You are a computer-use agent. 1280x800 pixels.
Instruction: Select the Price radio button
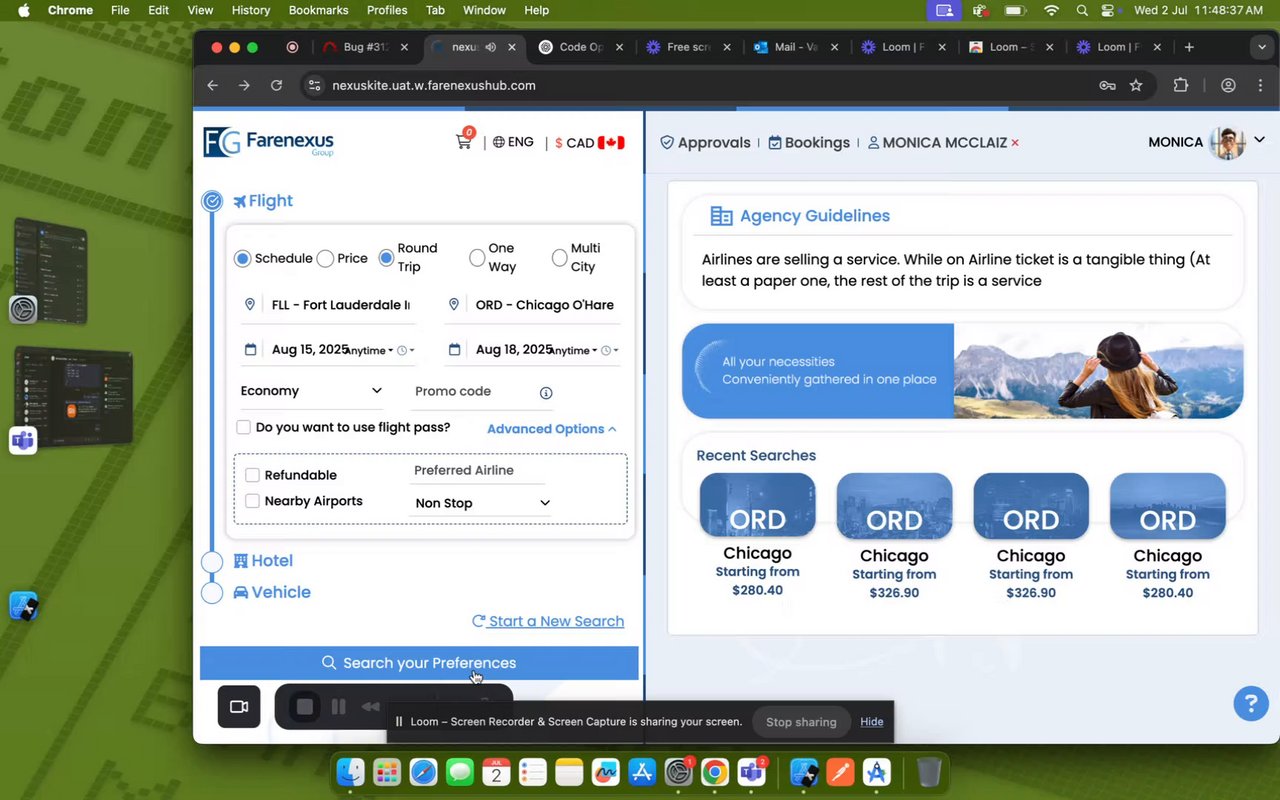tap(325, 259)
